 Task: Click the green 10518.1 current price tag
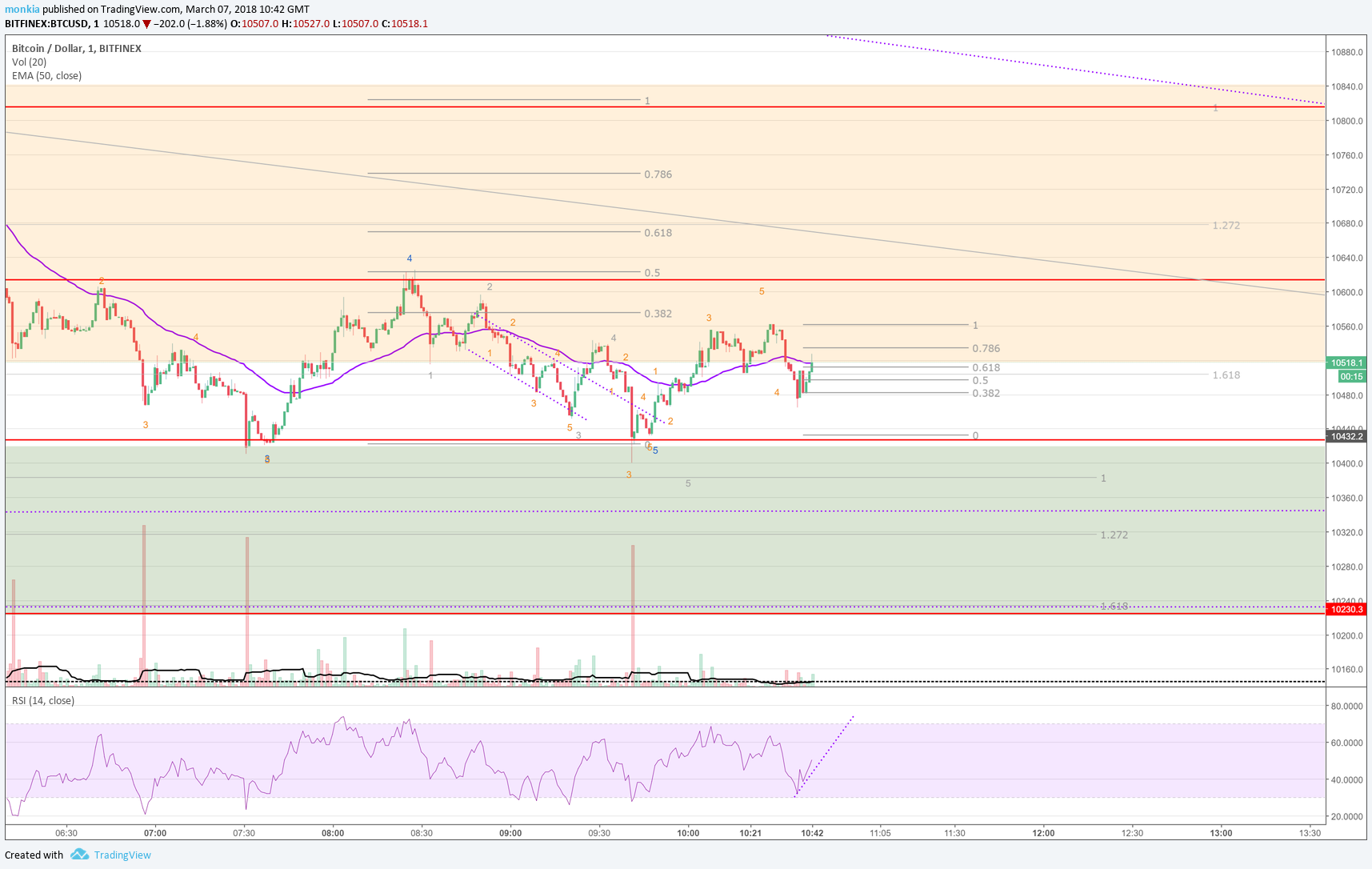pos(1346,362)
